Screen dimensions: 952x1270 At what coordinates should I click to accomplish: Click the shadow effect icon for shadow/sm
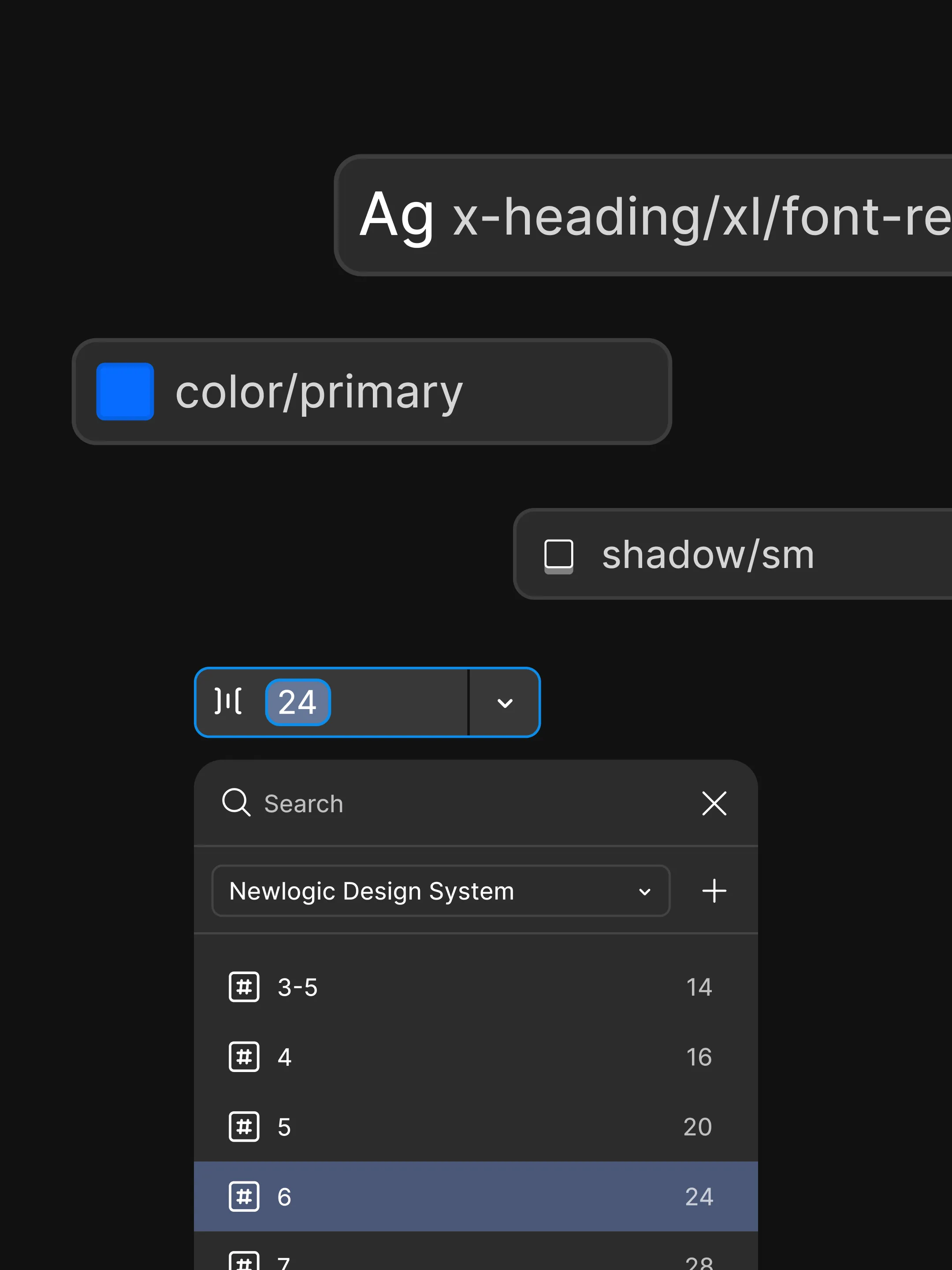558,555
